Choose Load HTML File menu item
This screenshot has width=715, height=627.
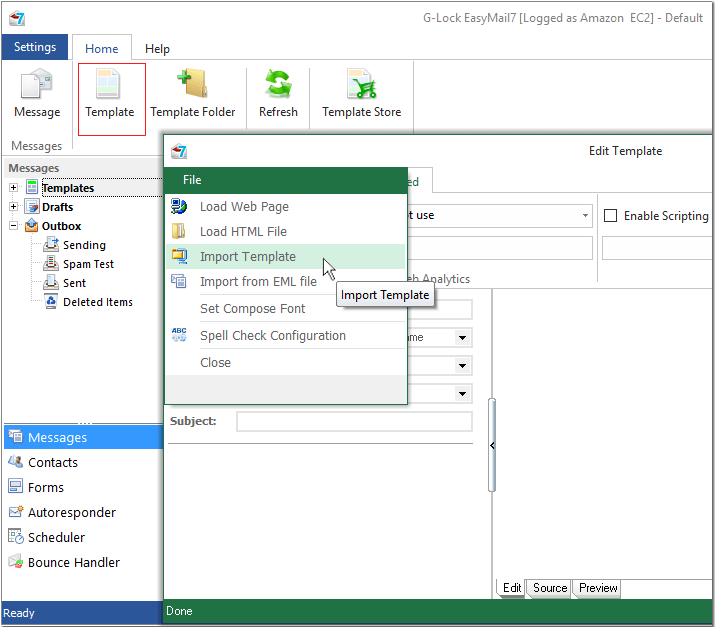pyautogui.click(x=285, y=232)
